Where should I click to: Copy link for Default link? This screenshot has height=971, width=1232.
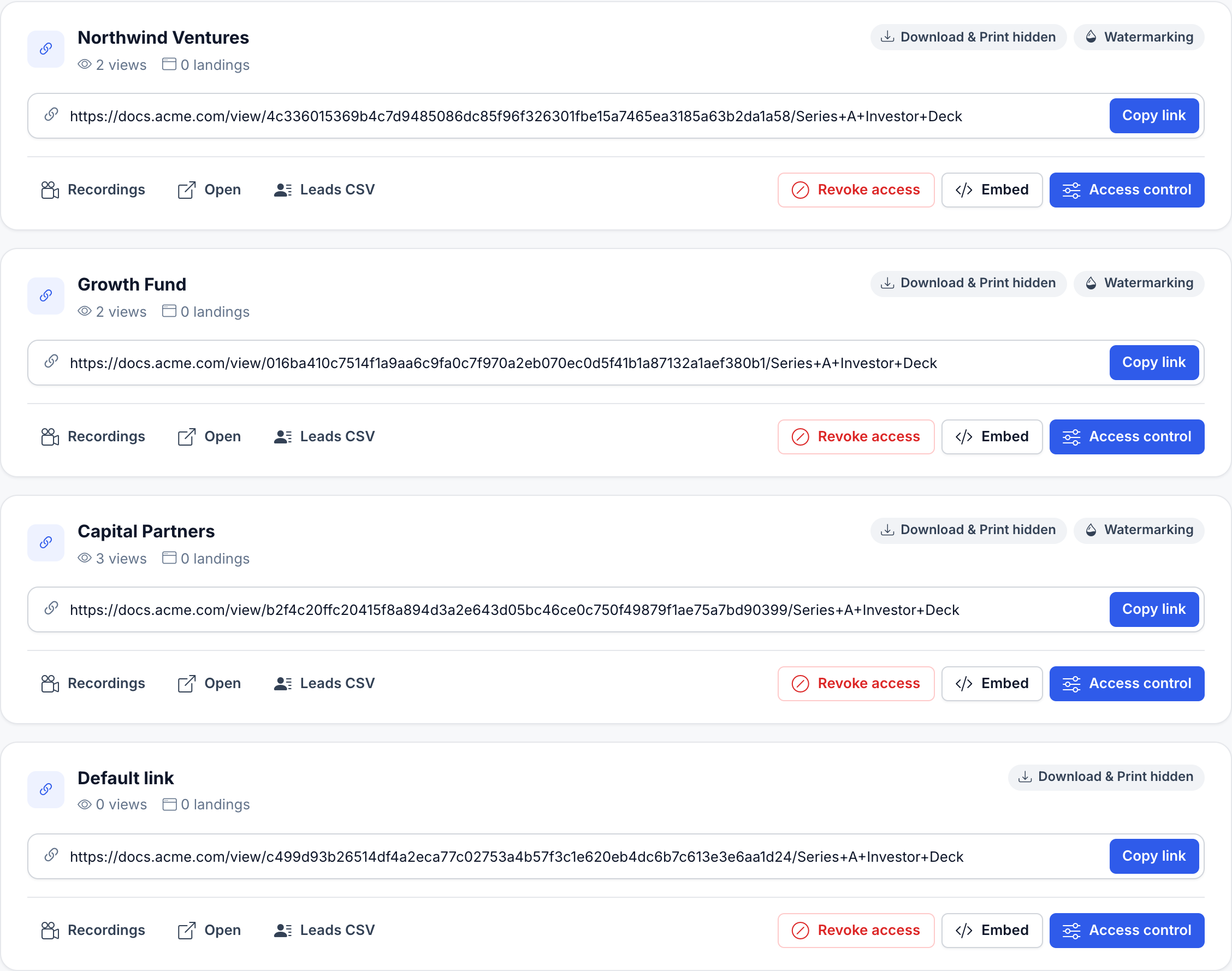pos(1153,856)
